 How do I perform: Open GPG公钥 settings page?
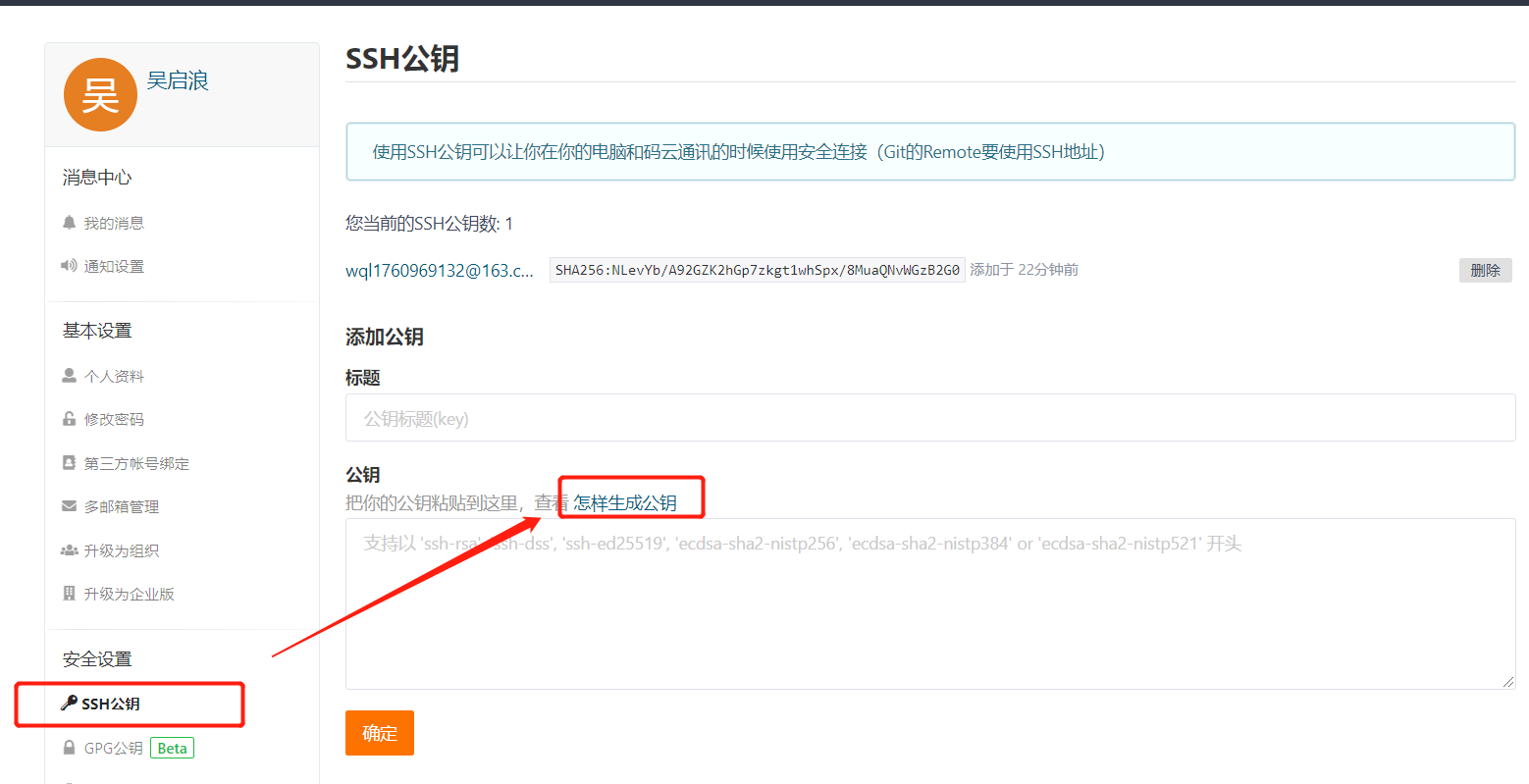tap(114, 749)
